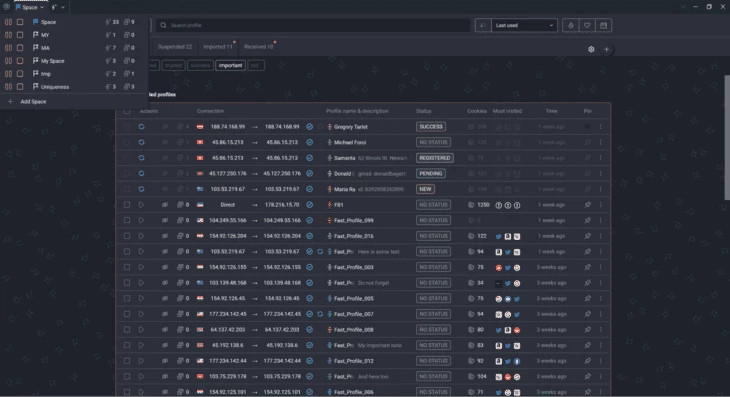Select Fast_Profile_003 row checkbox
730x397 pixels.
click(x=127, y=267)
